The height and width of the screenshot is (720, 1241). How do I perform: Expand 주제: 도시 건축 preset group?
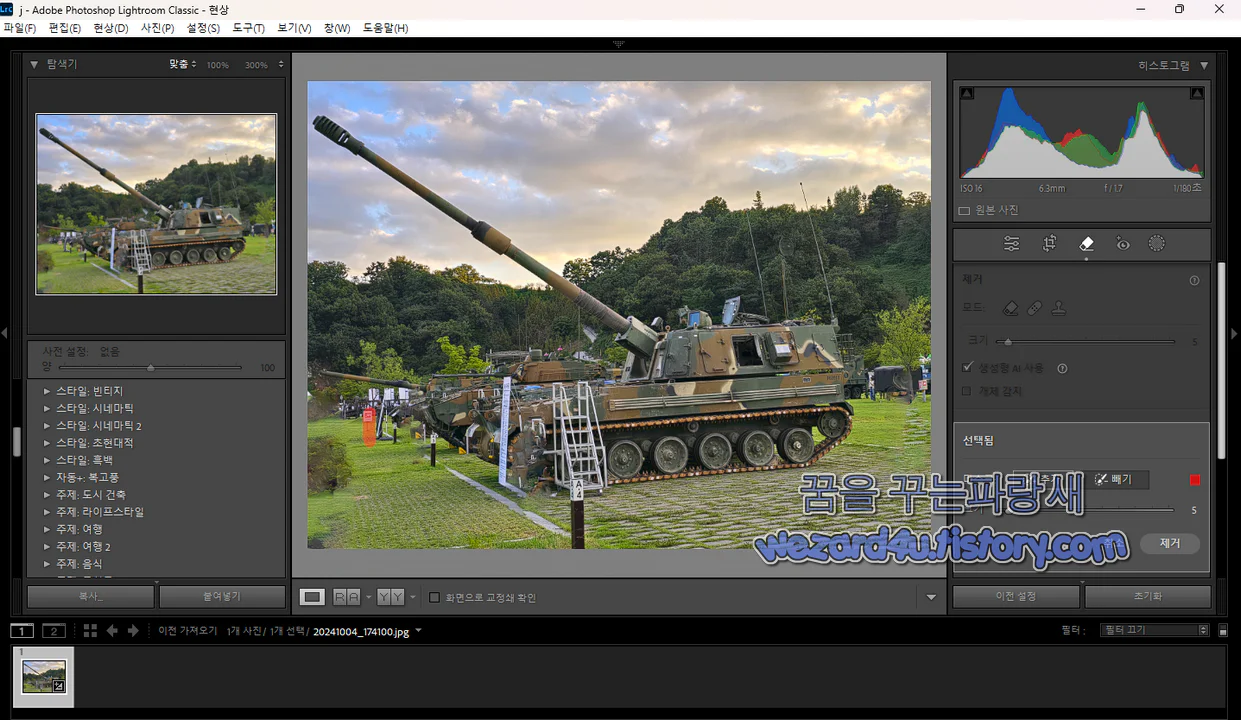(47, 495)
